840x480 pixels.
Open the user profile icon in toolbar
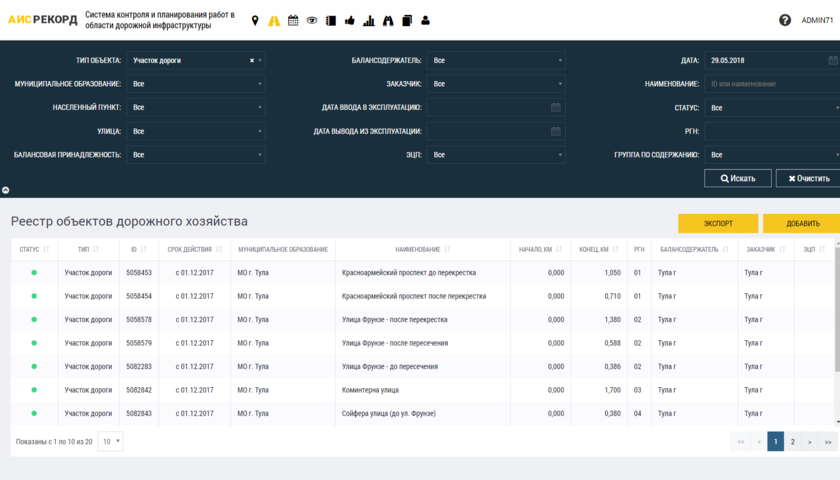(x=426, y=20)
